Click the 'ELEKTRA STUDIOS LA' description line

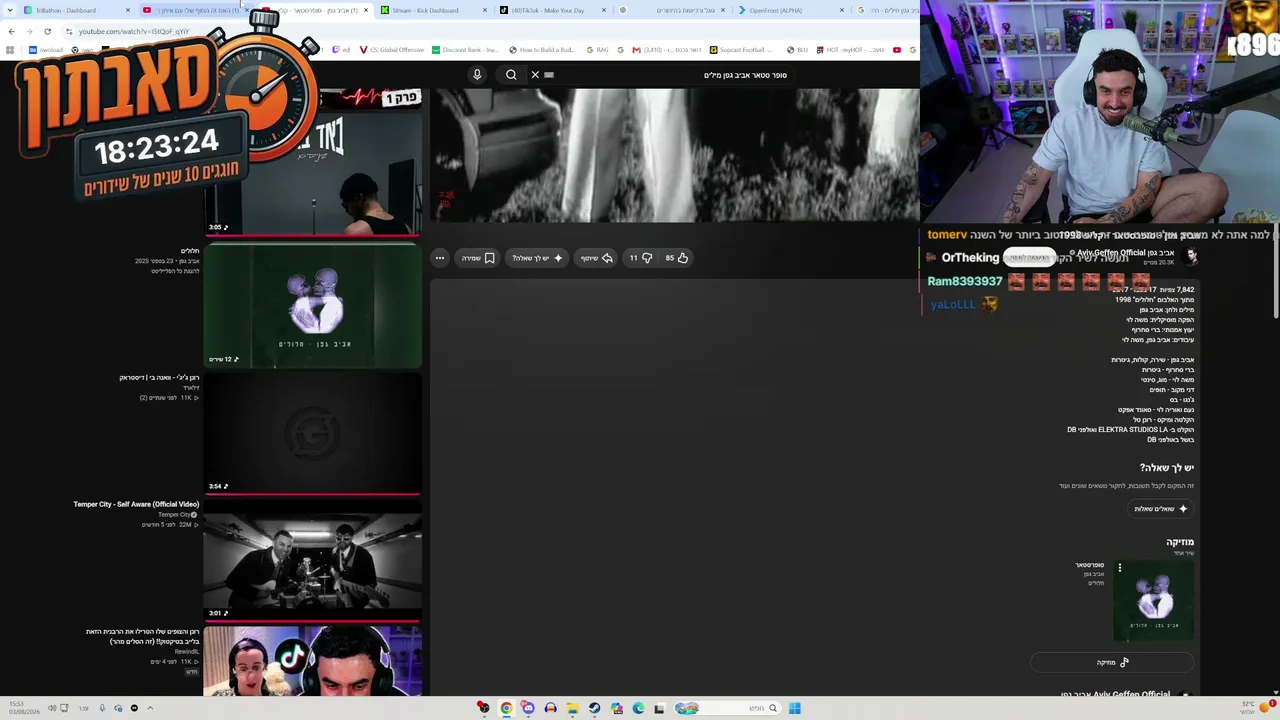pyautogui.click(x=1130, y=430)
